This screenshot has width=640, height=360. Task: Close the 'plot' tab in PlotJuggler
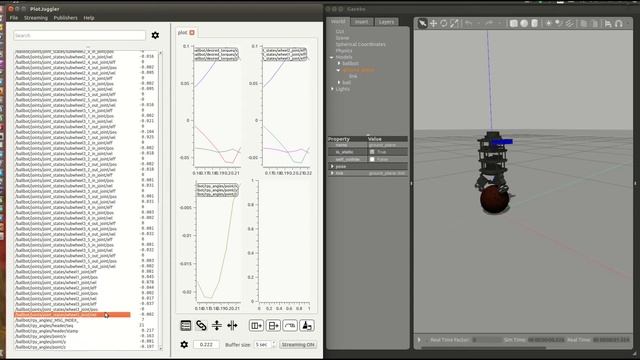point(192,32)
